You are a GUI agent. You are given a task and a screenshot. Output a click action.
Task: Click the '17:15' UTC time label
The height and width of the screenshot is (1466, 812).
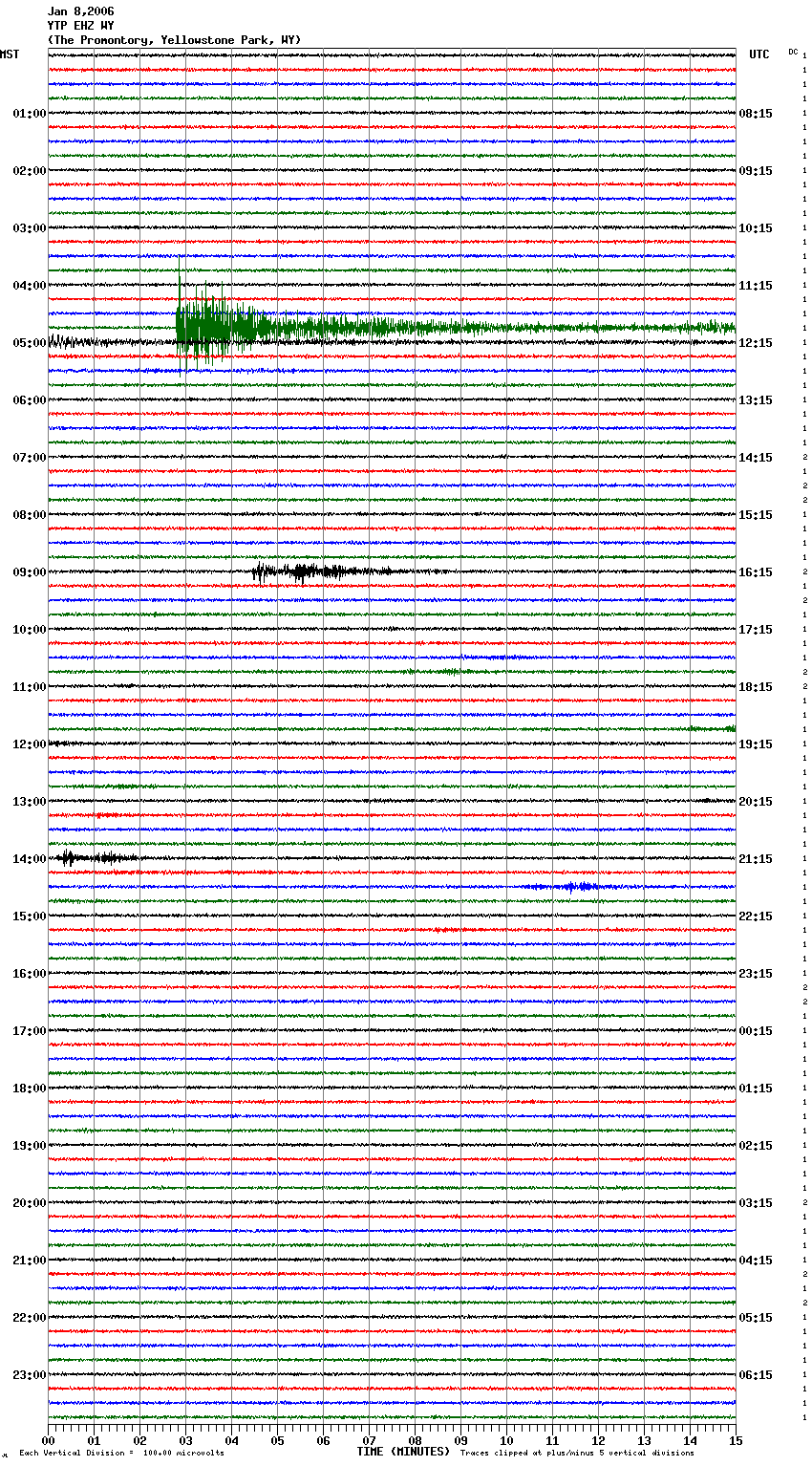point(756,630)
